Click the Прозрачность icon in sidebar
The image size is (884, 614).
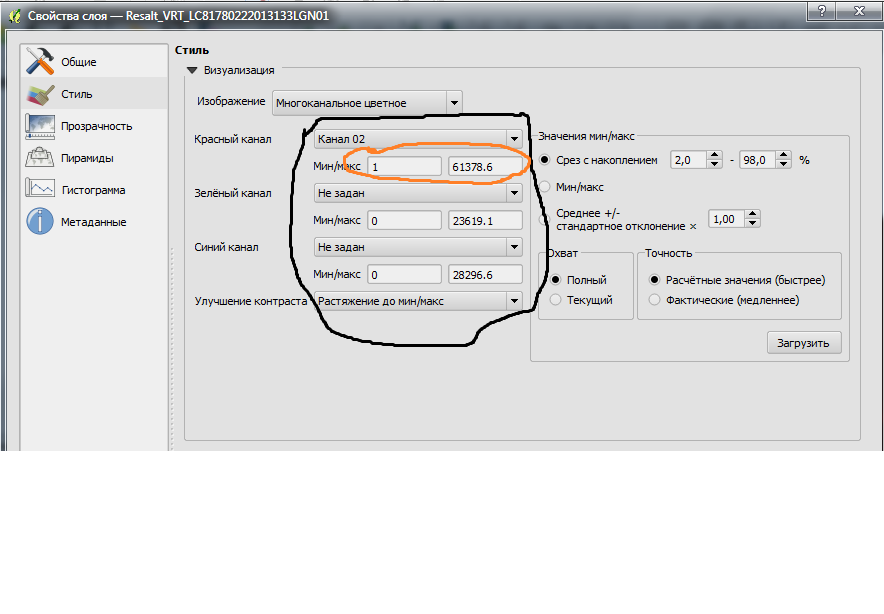39,126
